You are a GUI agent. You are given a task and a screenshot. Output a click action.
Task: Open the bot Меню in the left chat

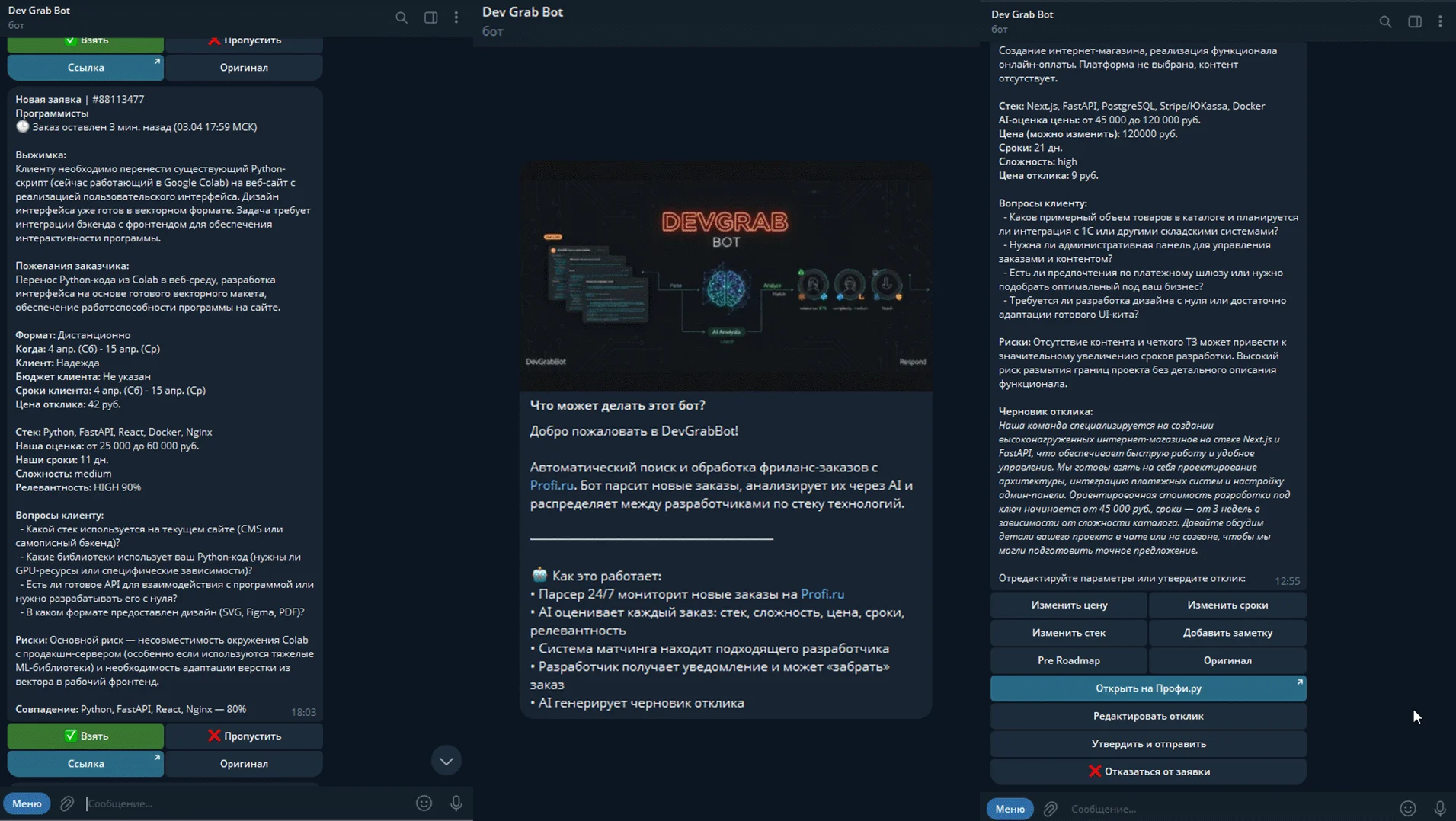pos(27,803)
